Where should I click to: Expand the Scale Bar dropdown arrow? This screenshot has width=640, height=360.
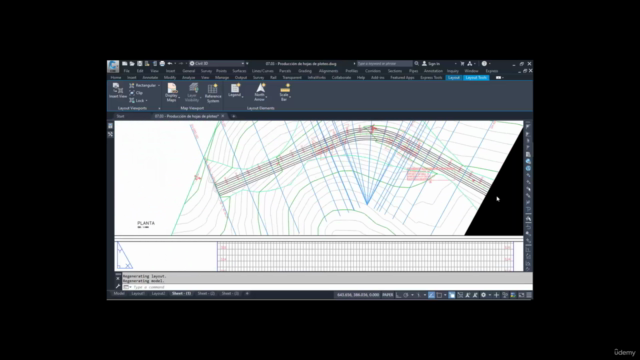(290, 98)
